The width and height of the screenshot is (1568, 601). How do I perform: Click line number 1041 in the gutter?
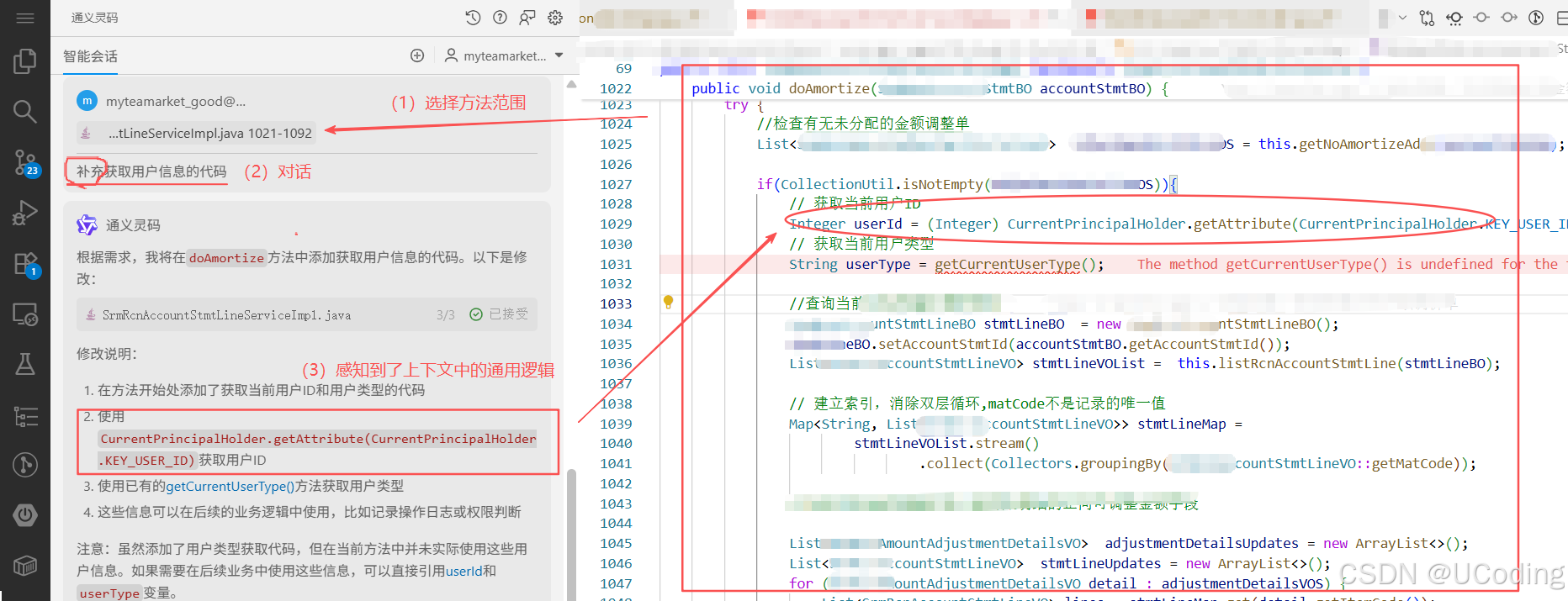tap(616, 463)
